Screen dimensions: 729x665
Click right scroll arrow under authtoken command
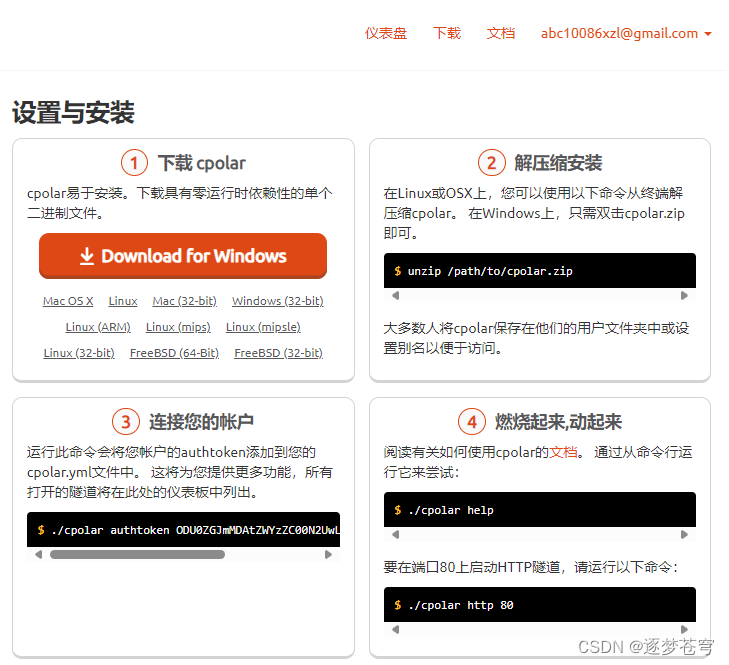330,556
